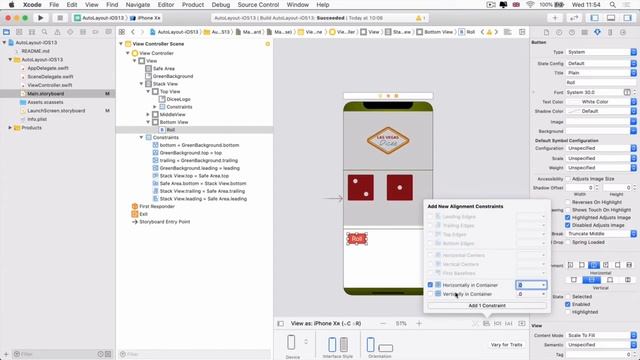Embed In view icon on canvas bar
Image resolution: width=640 pixels, height=360 pixels.
[x=522, y=324]
